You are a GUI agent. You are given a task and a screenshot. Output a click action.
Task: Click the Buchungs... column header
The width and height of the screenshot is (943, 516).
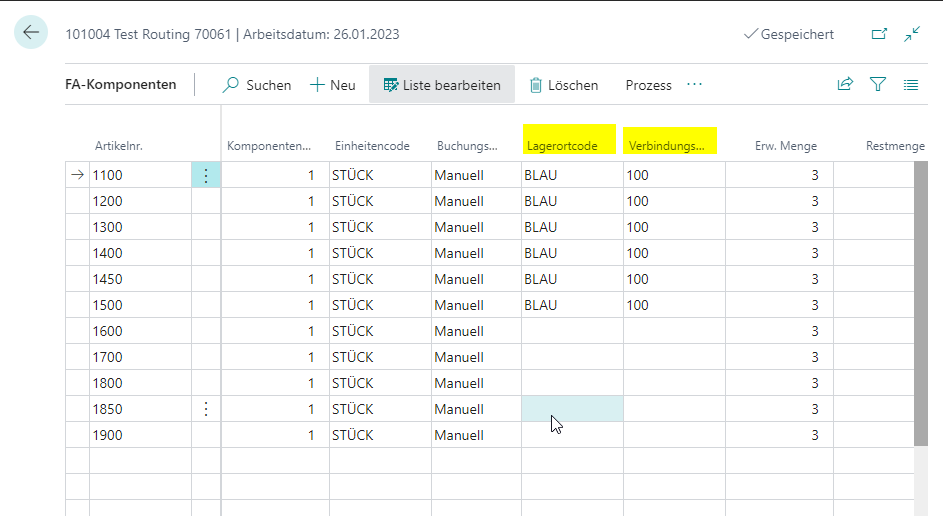(x=467, y=146)
